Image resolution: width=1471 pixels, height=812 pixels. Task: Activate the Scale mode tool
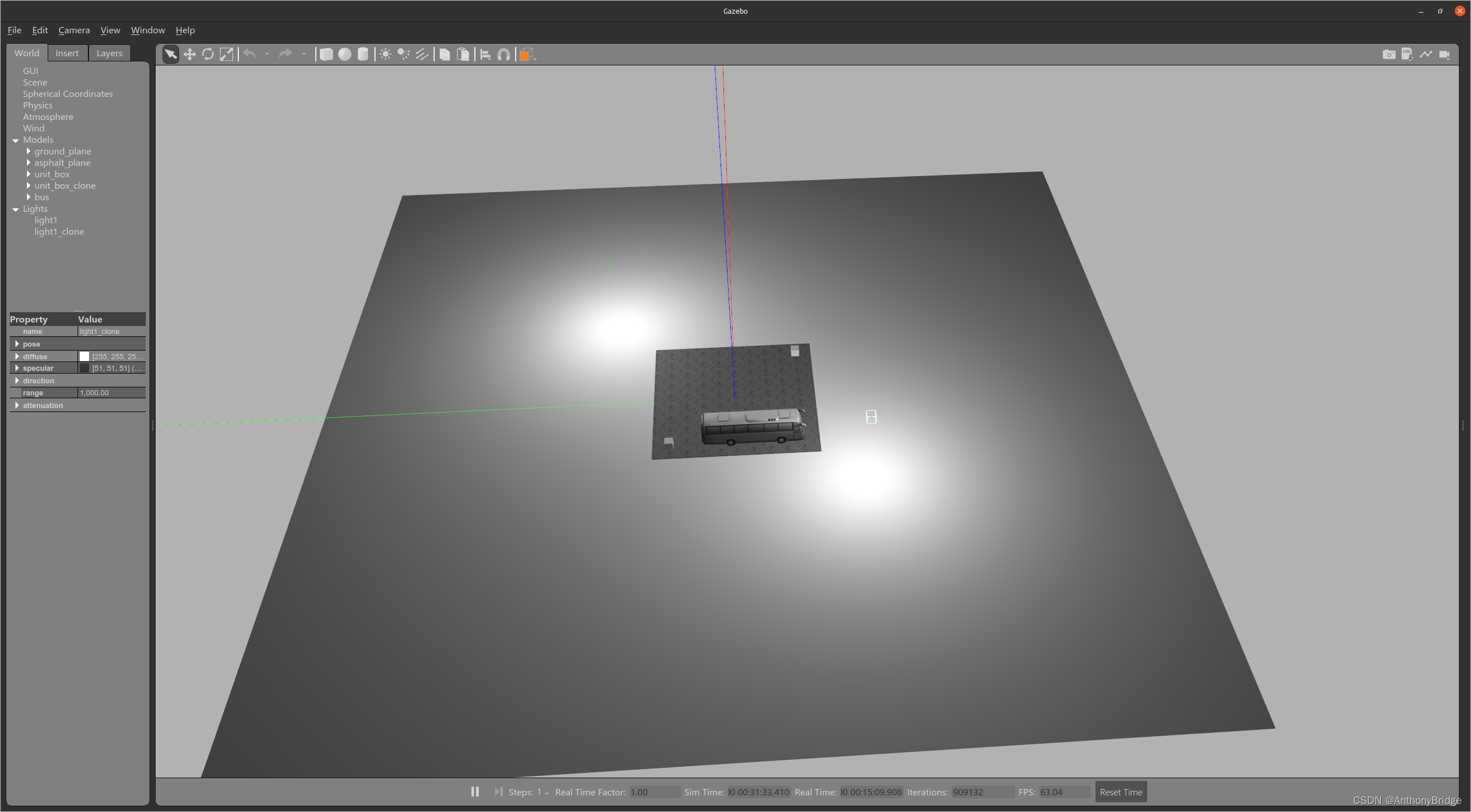point(227,55)
